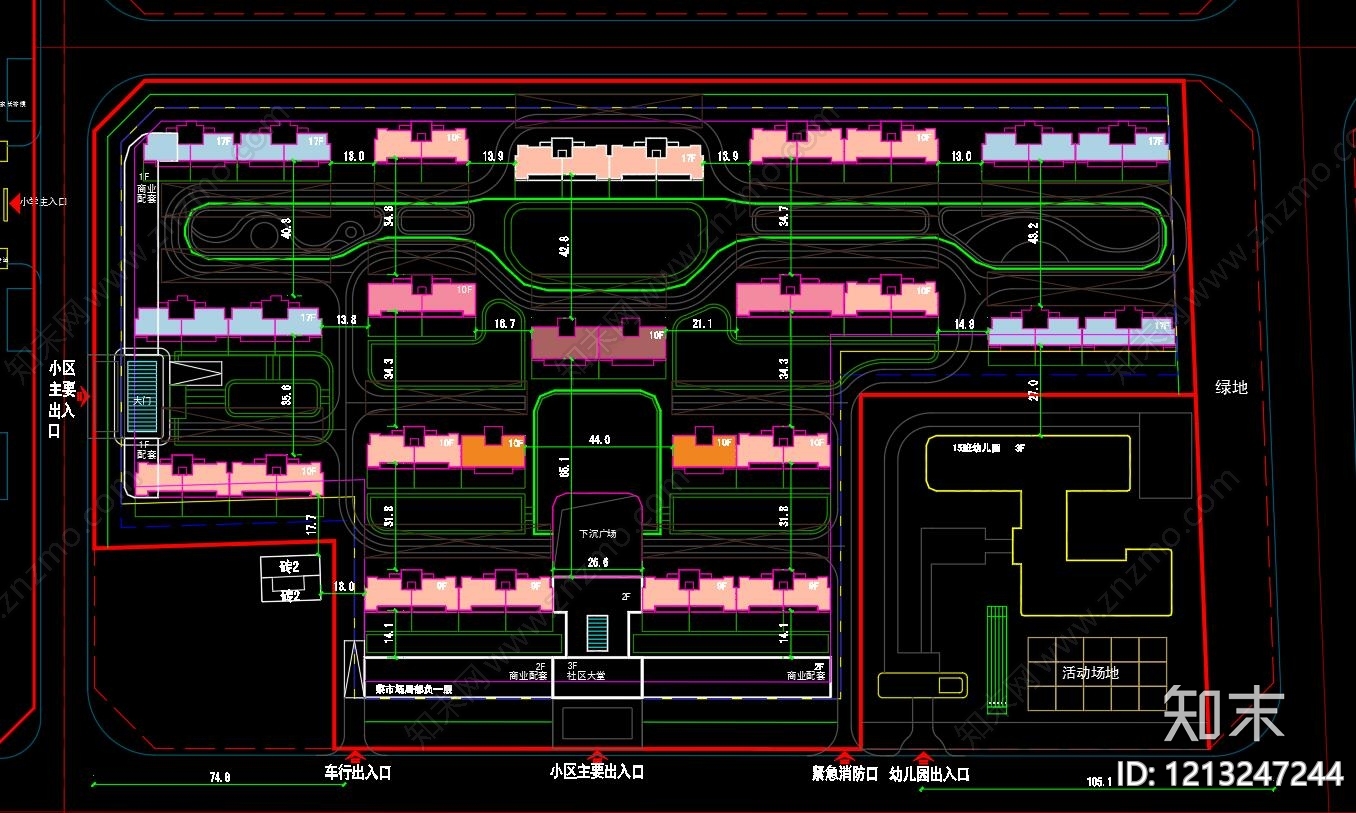Select the 绿地 text label
This screenshot has width=1356, height=813.
pyautogui.click(x=1231, y=387)
